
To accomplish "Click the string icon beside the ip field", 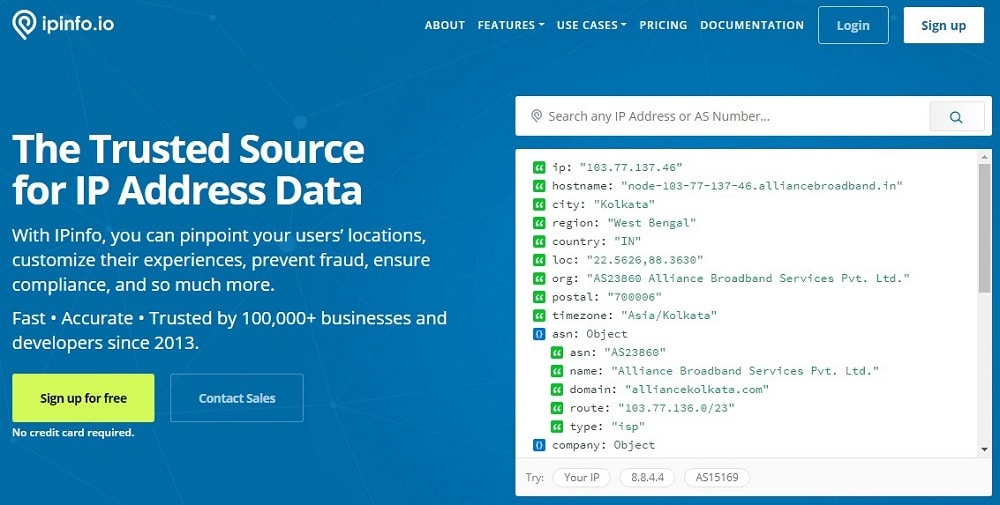I will (x=540, y=168).
